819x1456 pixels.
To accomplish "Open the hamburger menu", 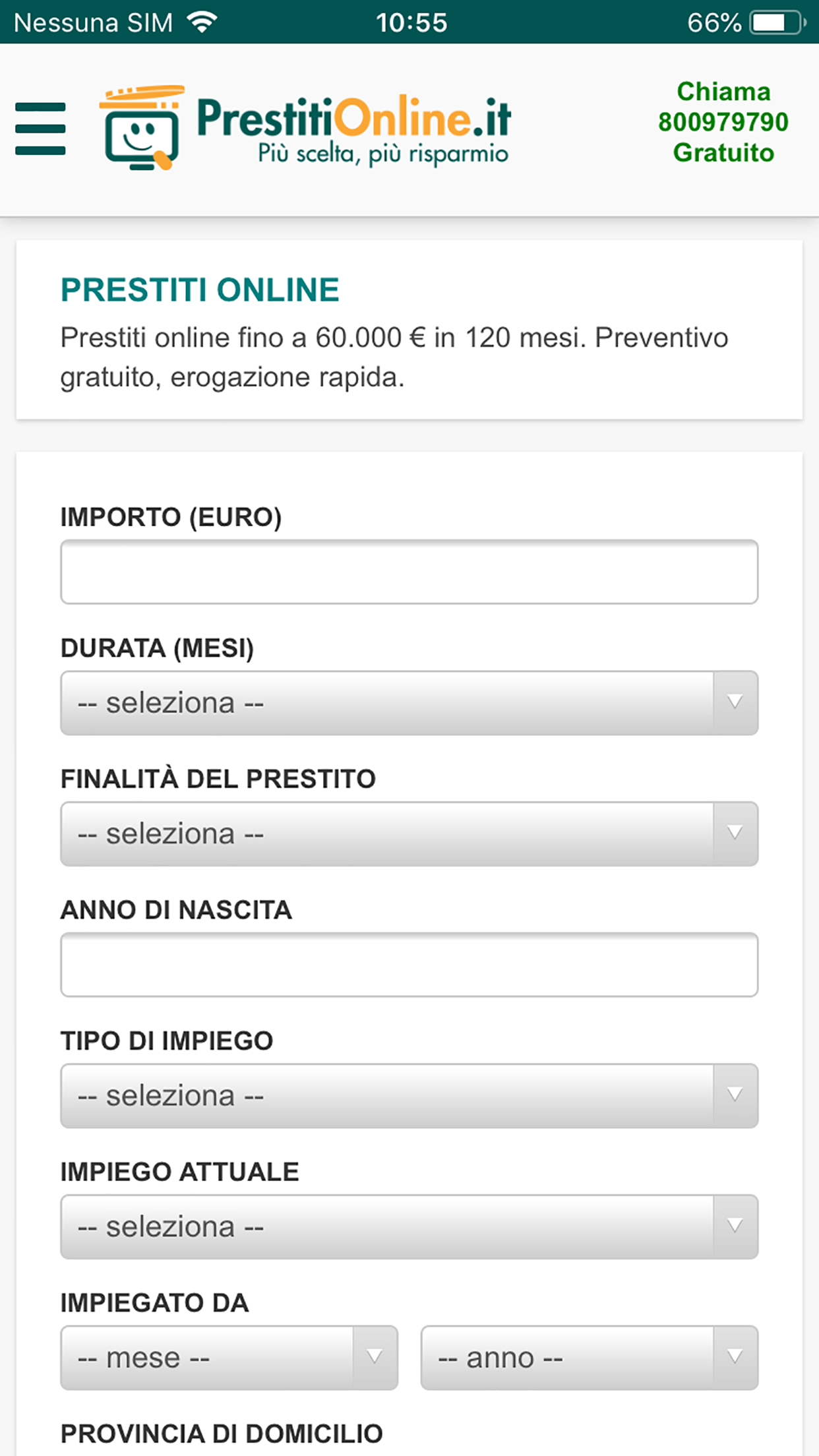I will point(40,129).
